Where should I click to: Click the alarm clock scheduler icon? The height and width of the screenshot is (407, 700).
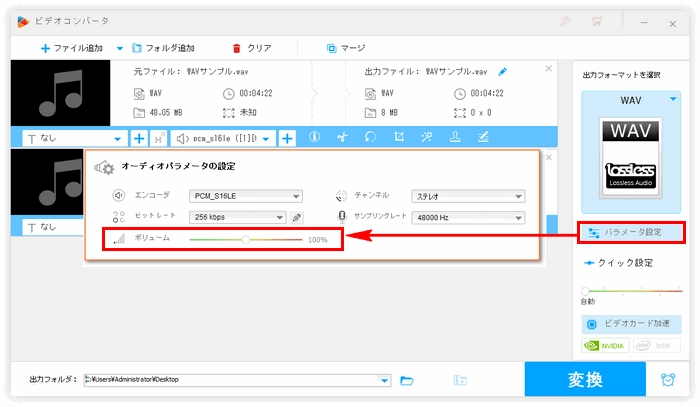(x=667, y=380)
